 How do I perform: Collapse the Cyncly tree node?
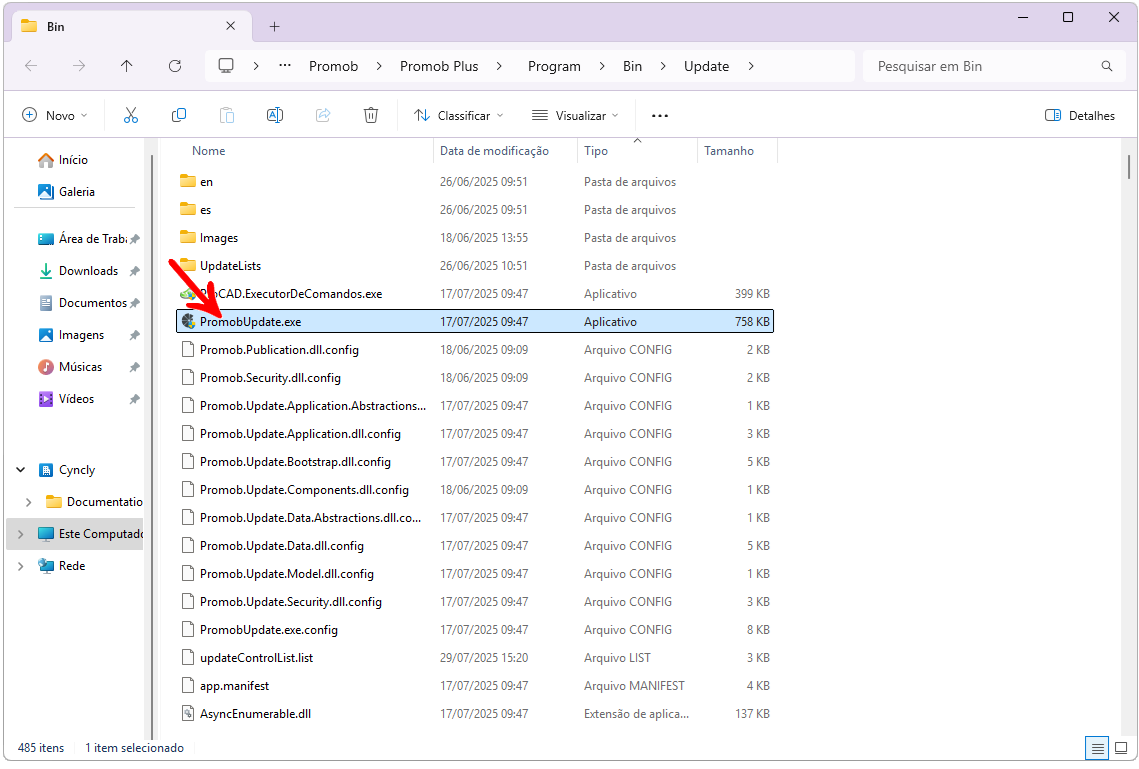(20, 470)
